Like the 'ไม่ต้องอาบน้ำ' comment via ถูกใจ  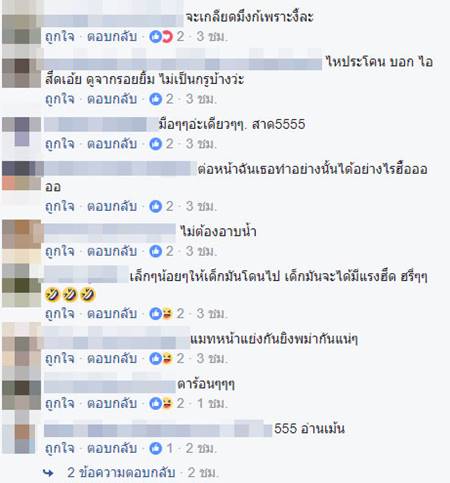pos(60,251)
